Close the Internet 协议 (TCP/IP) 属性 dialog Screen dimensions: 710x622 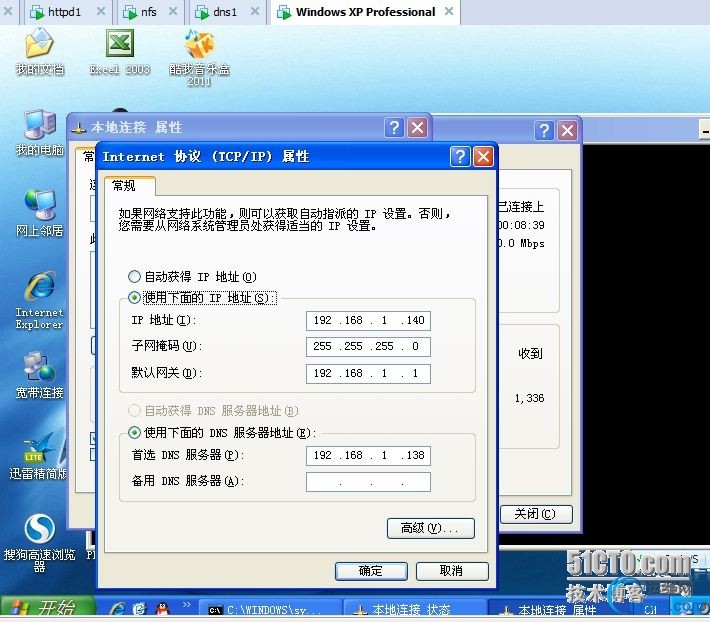483,157
